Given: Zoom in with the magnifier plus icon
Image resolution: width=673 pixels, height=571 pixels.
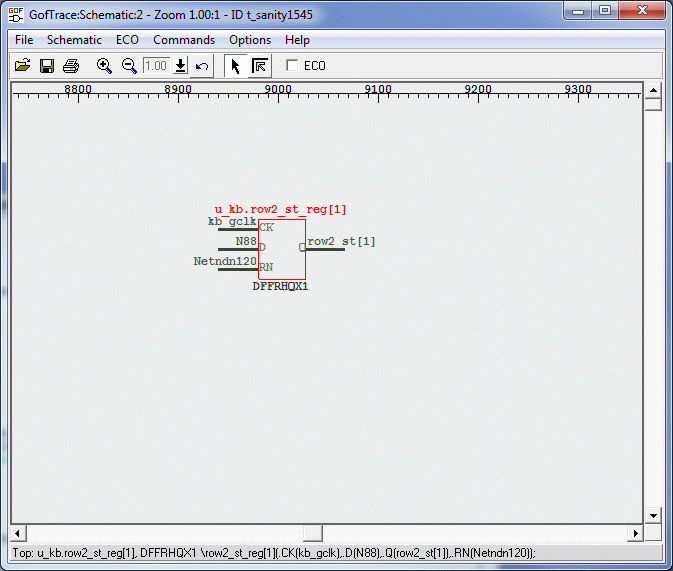Looking at the screenshot, I should (x=104, y=66).
